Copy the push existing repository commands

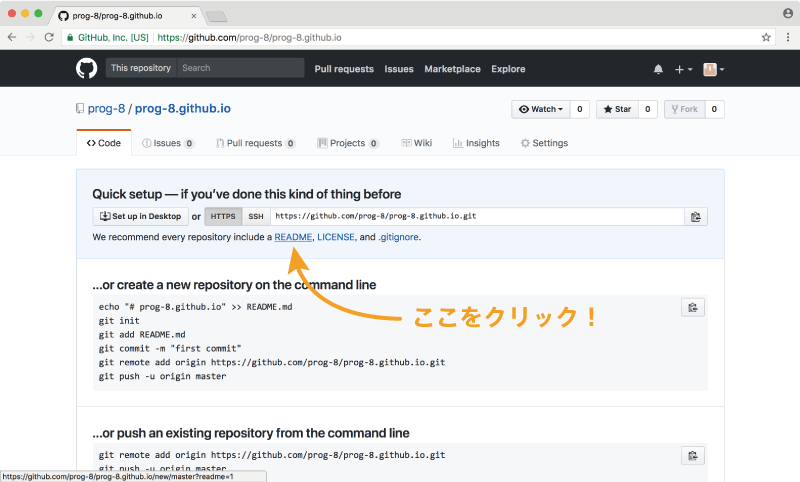click(693, 455)
